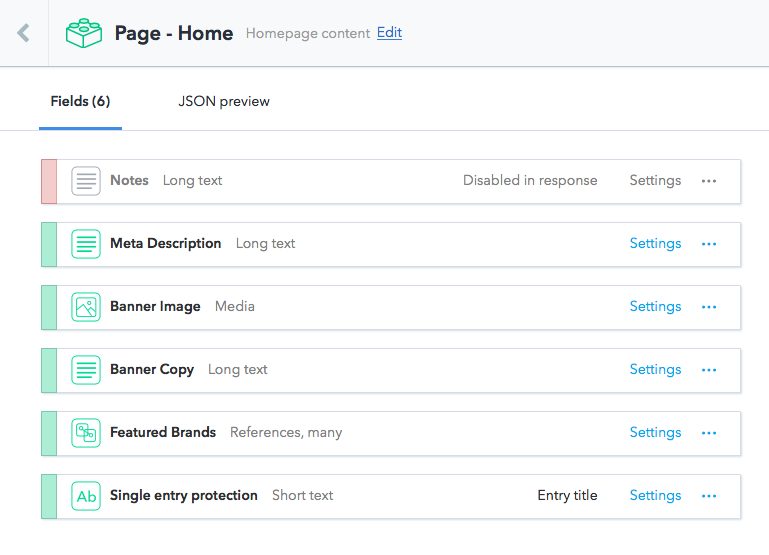Grab the green handle of Banner Copy
This screenshot has width=769, height=555.
point(49,370)
